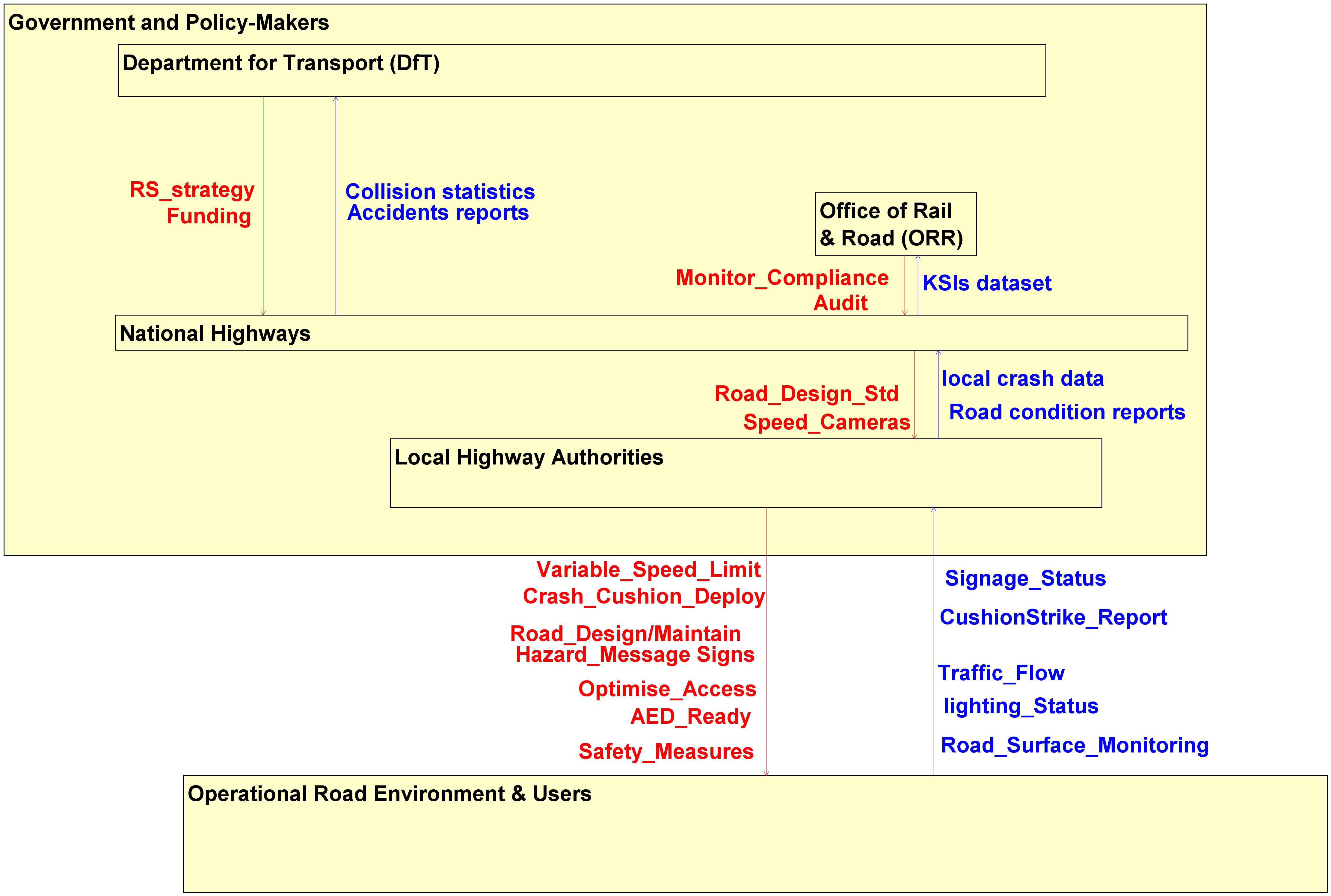
Task: Select the Monitor_Compliance label
Action: 781,278
